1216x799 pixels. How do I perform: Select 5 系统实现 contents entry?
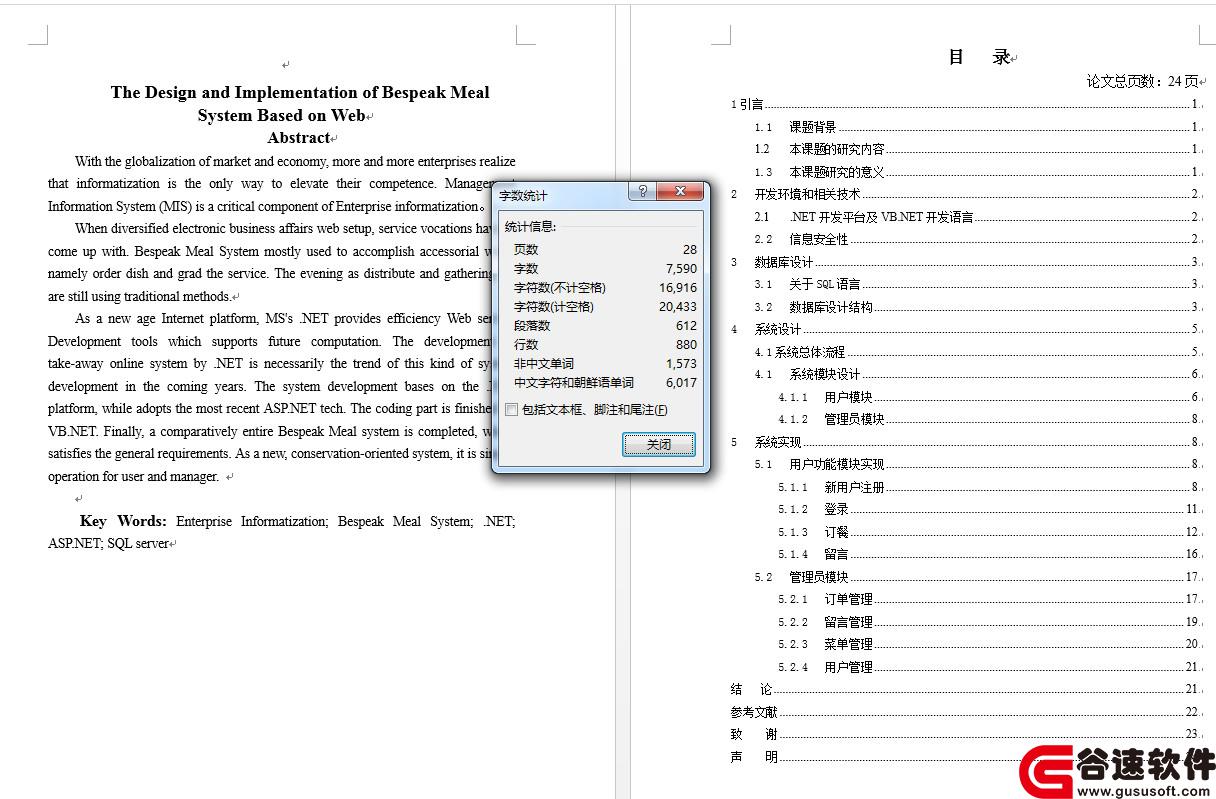(x=965, y=442)
